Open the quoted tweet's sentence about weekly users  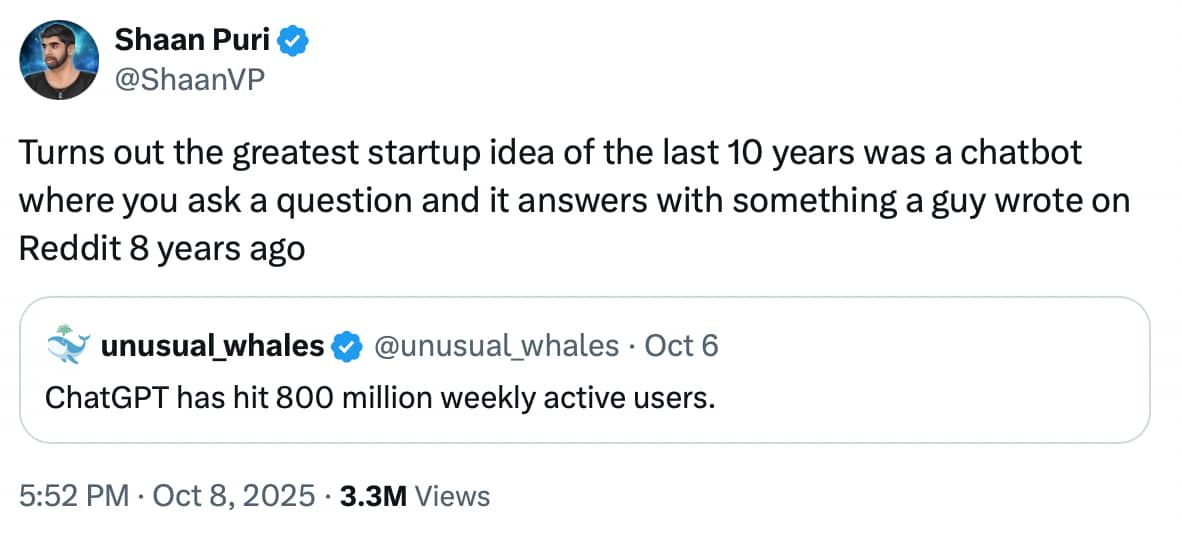tap(380, 397)
